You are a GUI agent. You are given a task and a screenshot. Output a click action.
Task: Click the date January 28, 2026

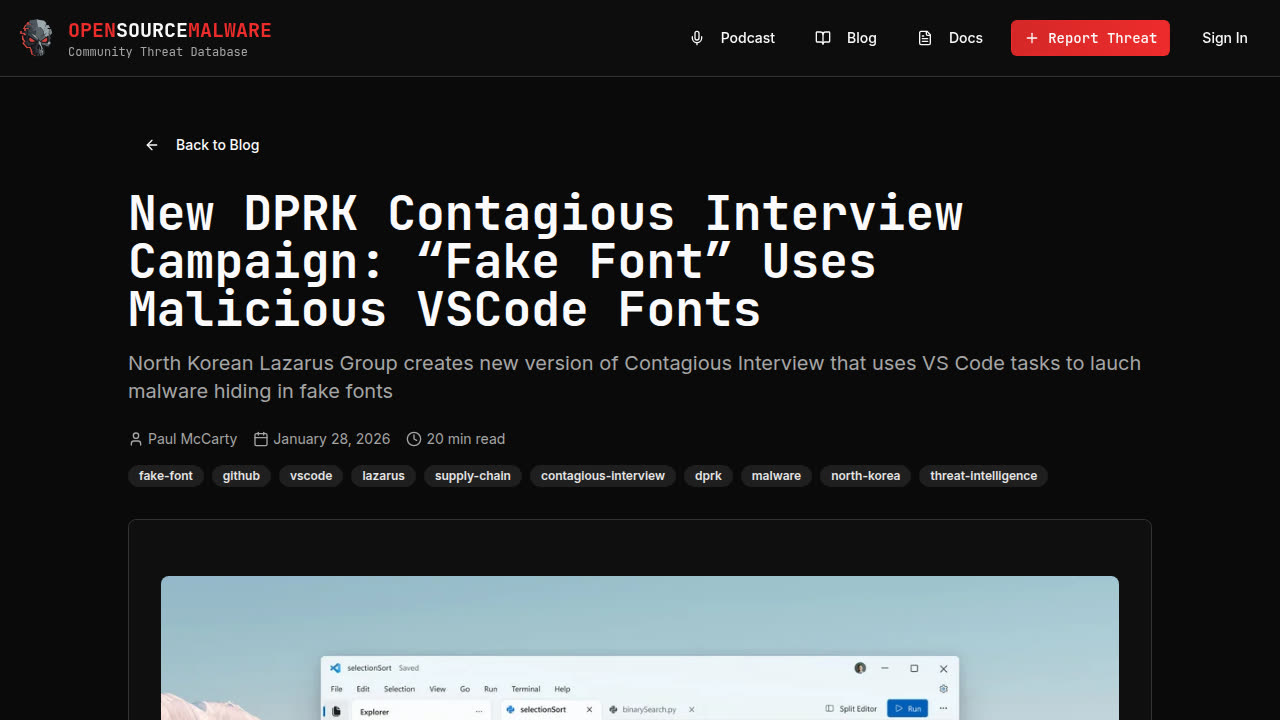(332, 439)
